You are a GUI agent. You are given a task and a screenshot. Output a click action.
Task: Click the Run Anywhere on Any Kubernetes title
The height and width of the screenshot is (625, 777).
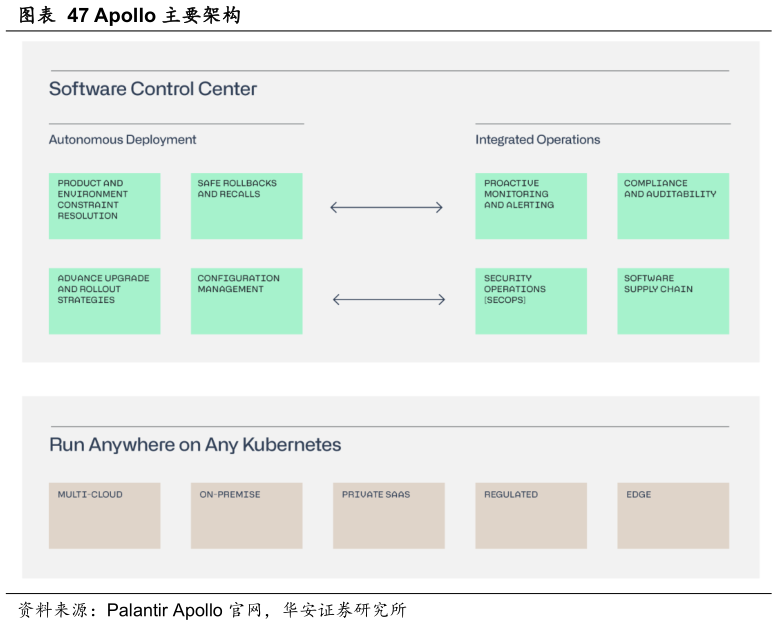195,445
